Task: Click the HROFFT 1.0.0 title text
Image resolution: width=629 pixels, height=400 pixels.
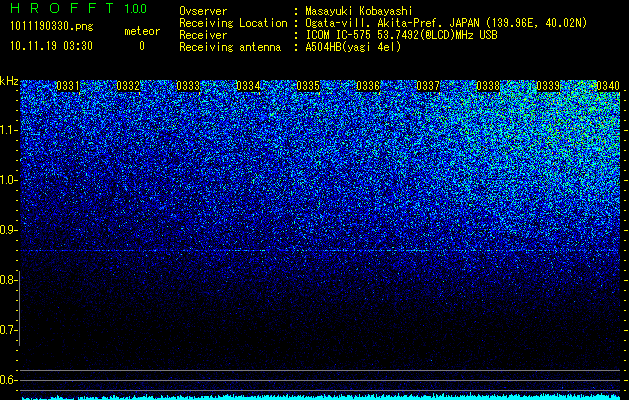Action: click(79, 8)
